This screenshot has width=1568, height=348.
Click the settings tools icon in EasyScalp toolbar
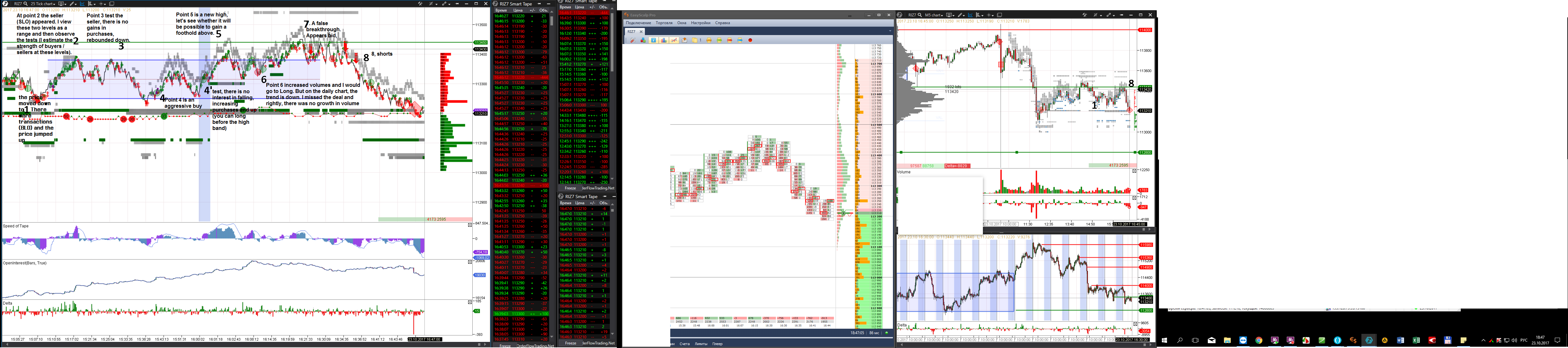(x=633, y=40)
